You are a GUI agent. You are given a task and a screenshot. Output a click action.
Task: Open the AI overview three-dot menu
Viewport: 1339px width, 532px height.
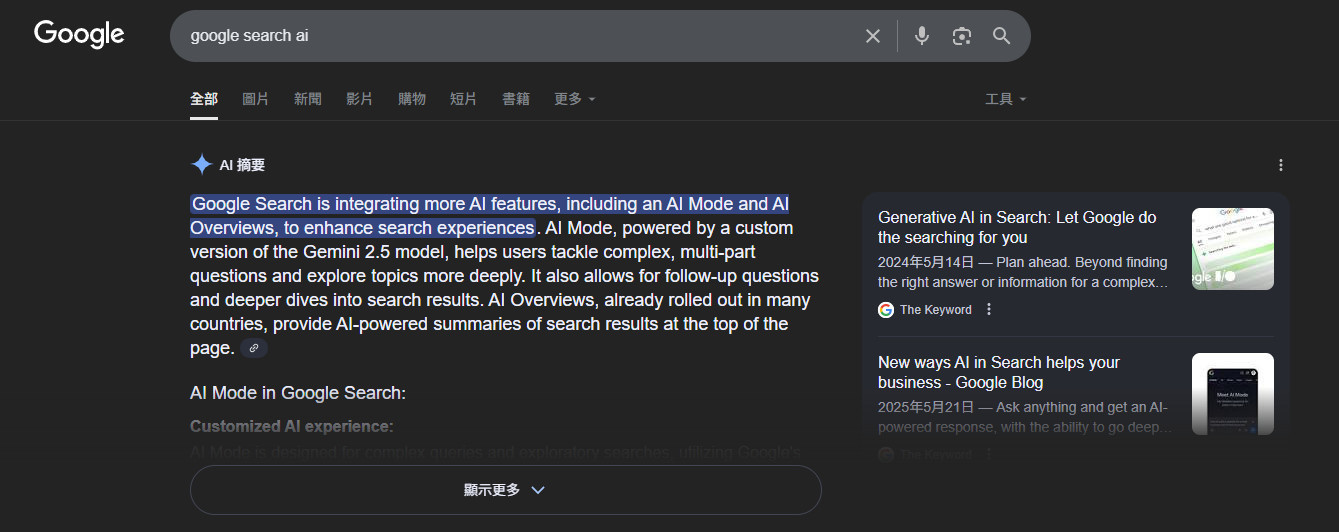coord(1281,165)
